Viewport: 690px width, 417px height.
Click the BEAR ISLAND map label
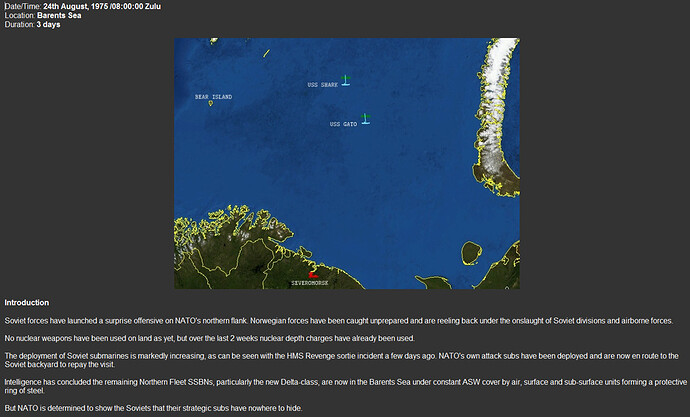pos(213,97)
